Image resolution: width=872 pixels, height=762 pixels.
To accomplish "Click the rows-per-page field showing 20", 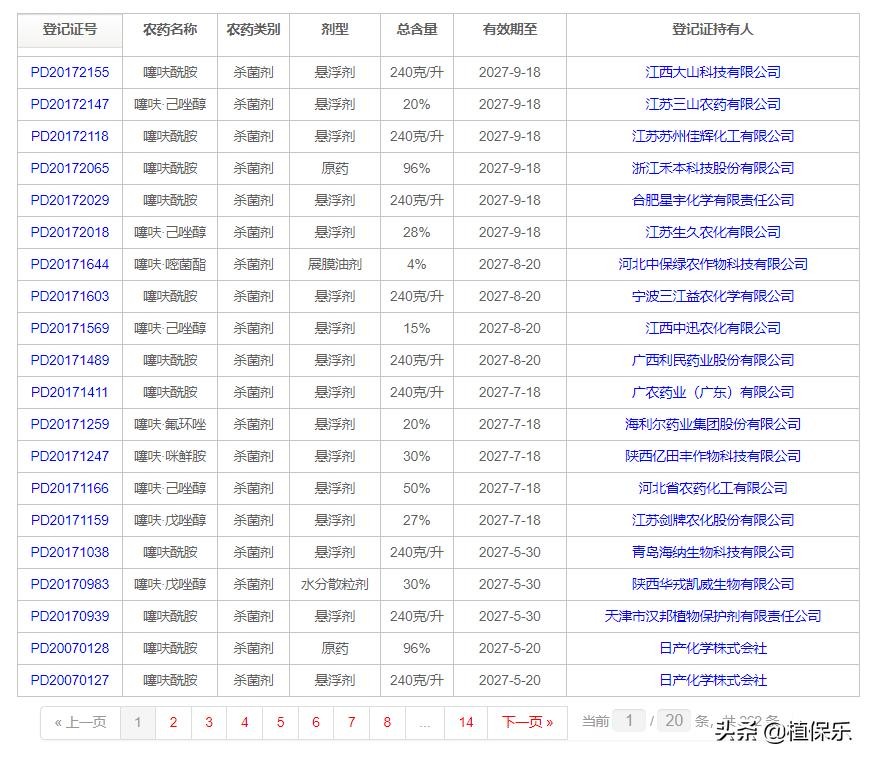I will click(x=674, y=720).
